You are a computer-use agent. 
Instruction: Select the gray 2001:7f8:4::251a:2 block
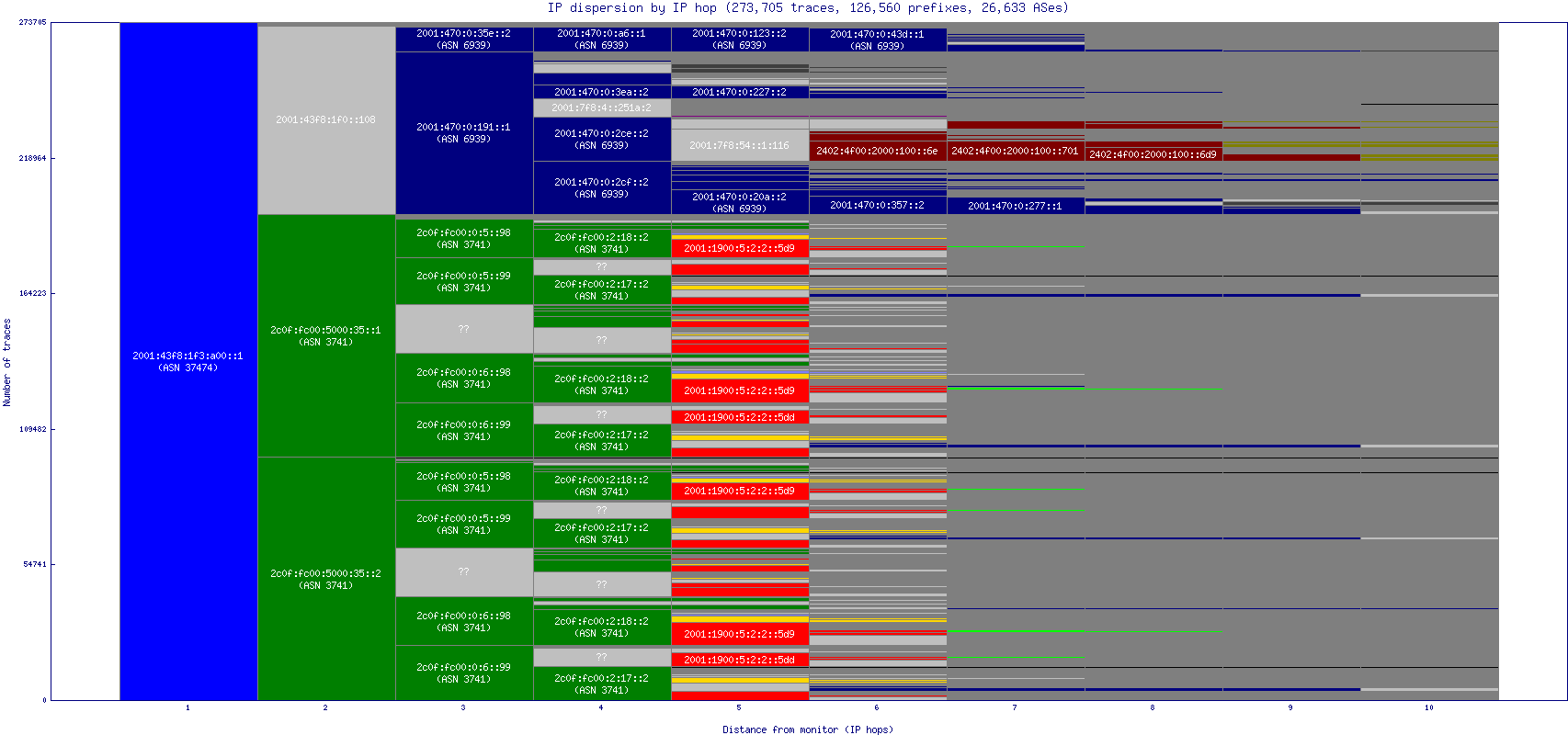pyautogui.click(x=602, y=107)
